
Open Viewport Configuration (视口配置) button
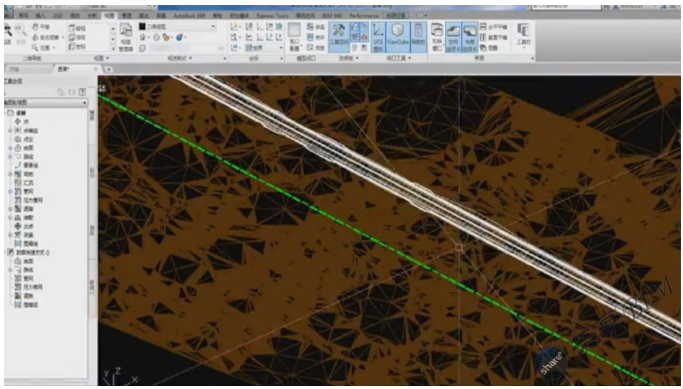point(294,37)
